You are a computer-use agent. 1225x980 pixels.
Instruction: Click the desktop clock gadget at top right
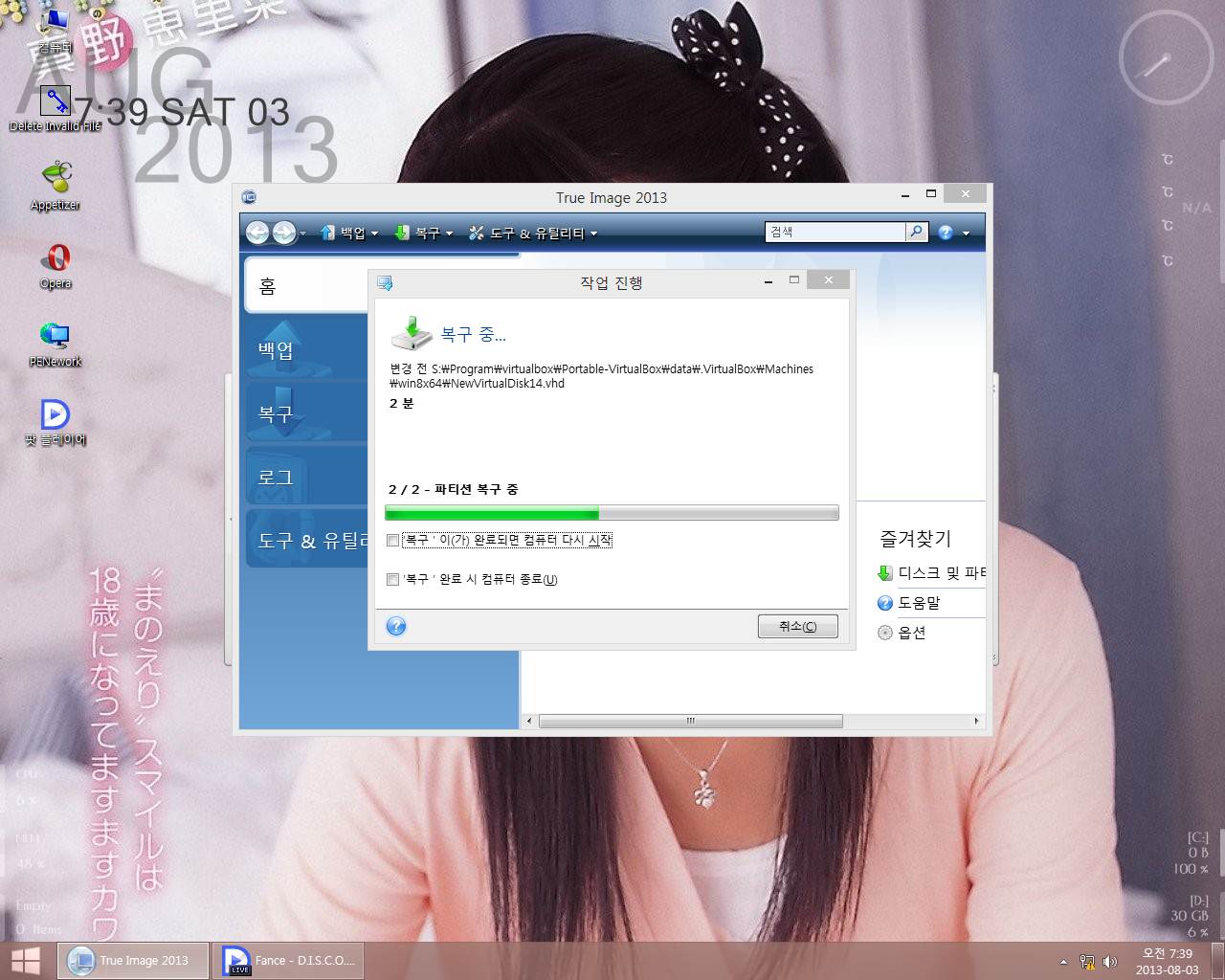pyautogui.click(x=1166, y=58)
